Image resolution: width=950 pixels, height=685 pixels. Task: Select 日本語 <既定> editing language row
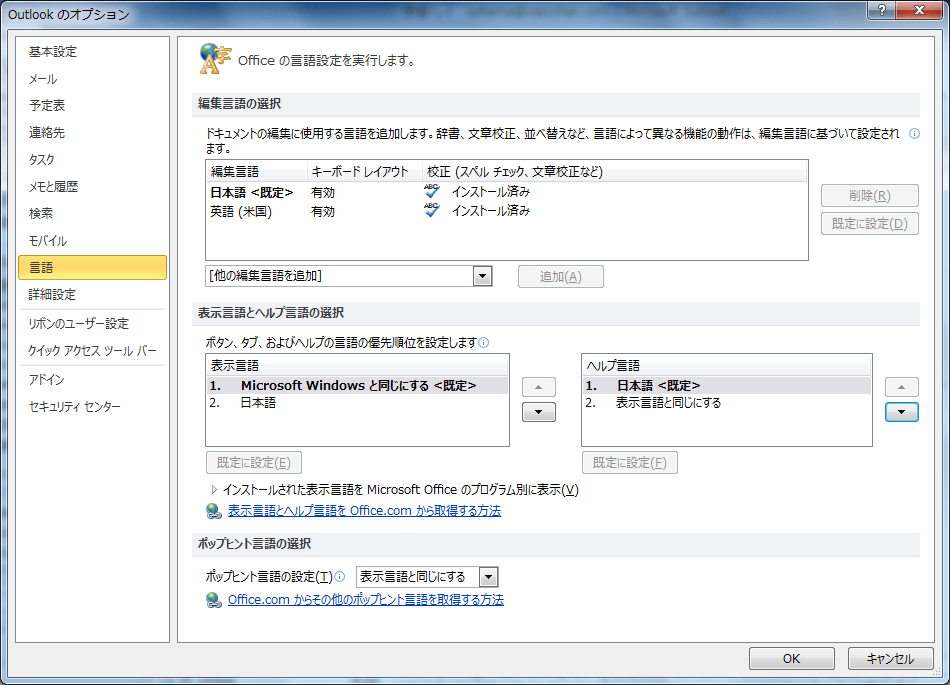click(x=507, y=193)
